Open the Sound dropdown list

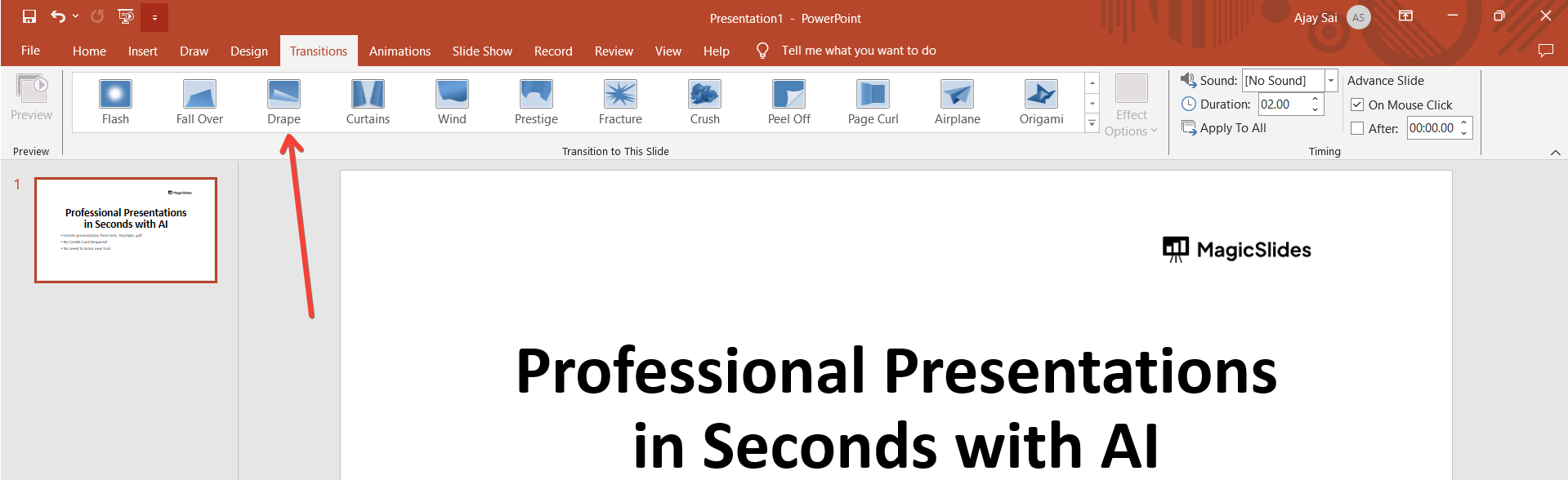[1331, 80]
